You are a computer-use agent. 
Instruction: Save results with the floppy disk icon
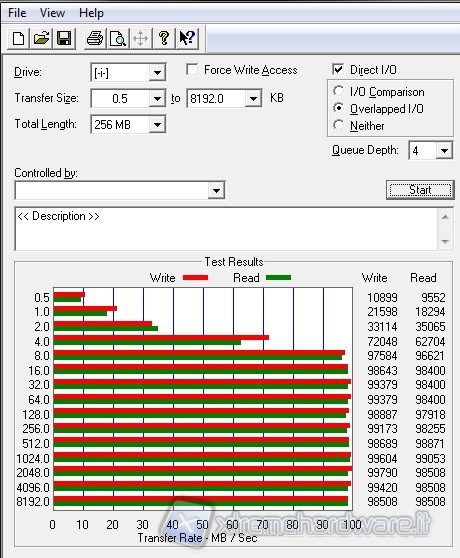pyautogui.click(x=64, y=38)
